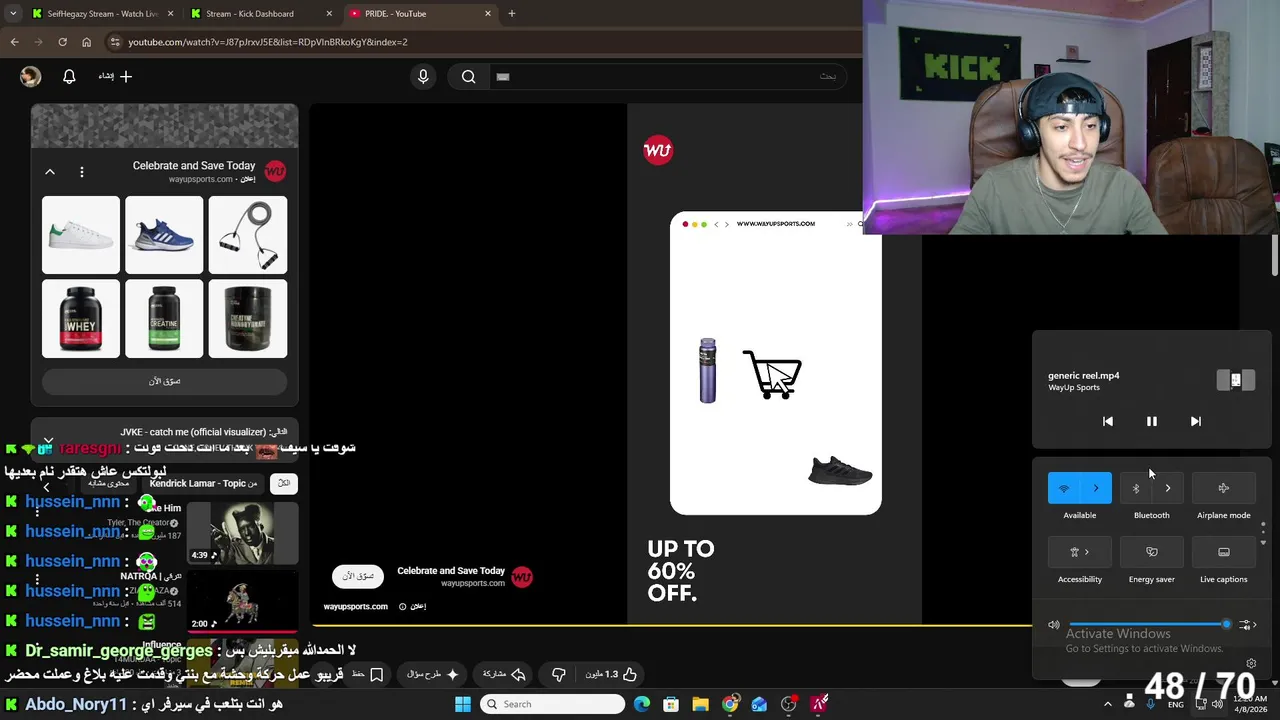Open OBS Studio from taskbar

pos(789,704)
